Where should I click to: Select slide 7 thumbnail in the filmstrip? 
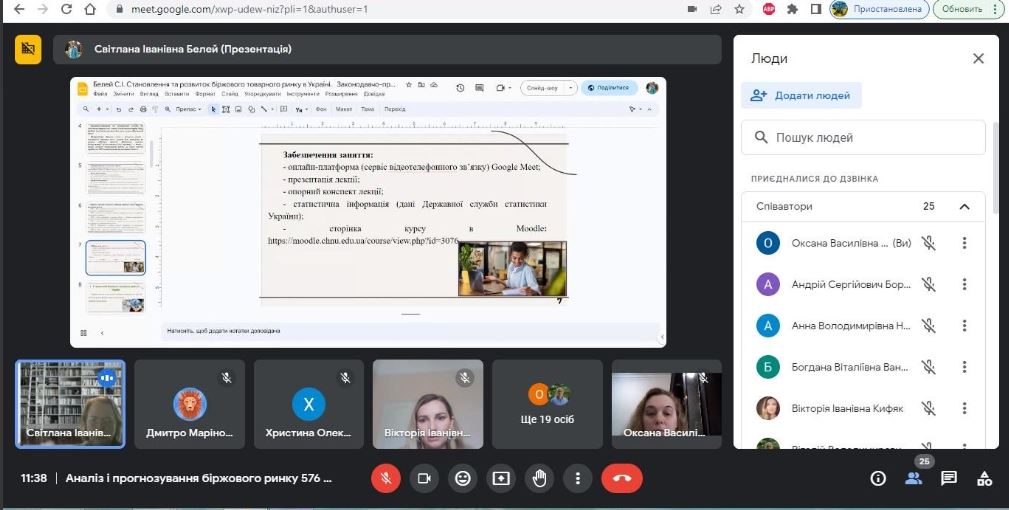coord(116,258)
